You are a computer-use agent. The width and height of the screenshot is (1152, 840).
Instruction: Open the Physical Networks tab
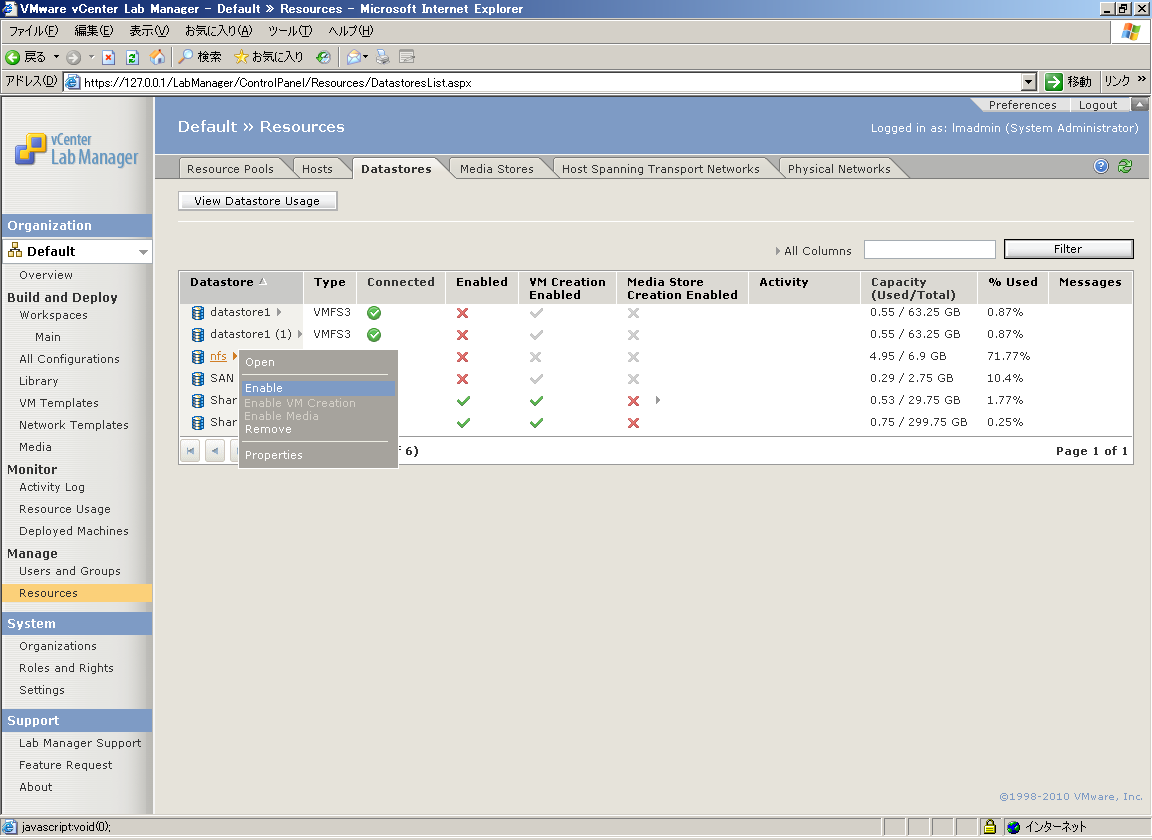pyautogui.click(x=839, y=169)
